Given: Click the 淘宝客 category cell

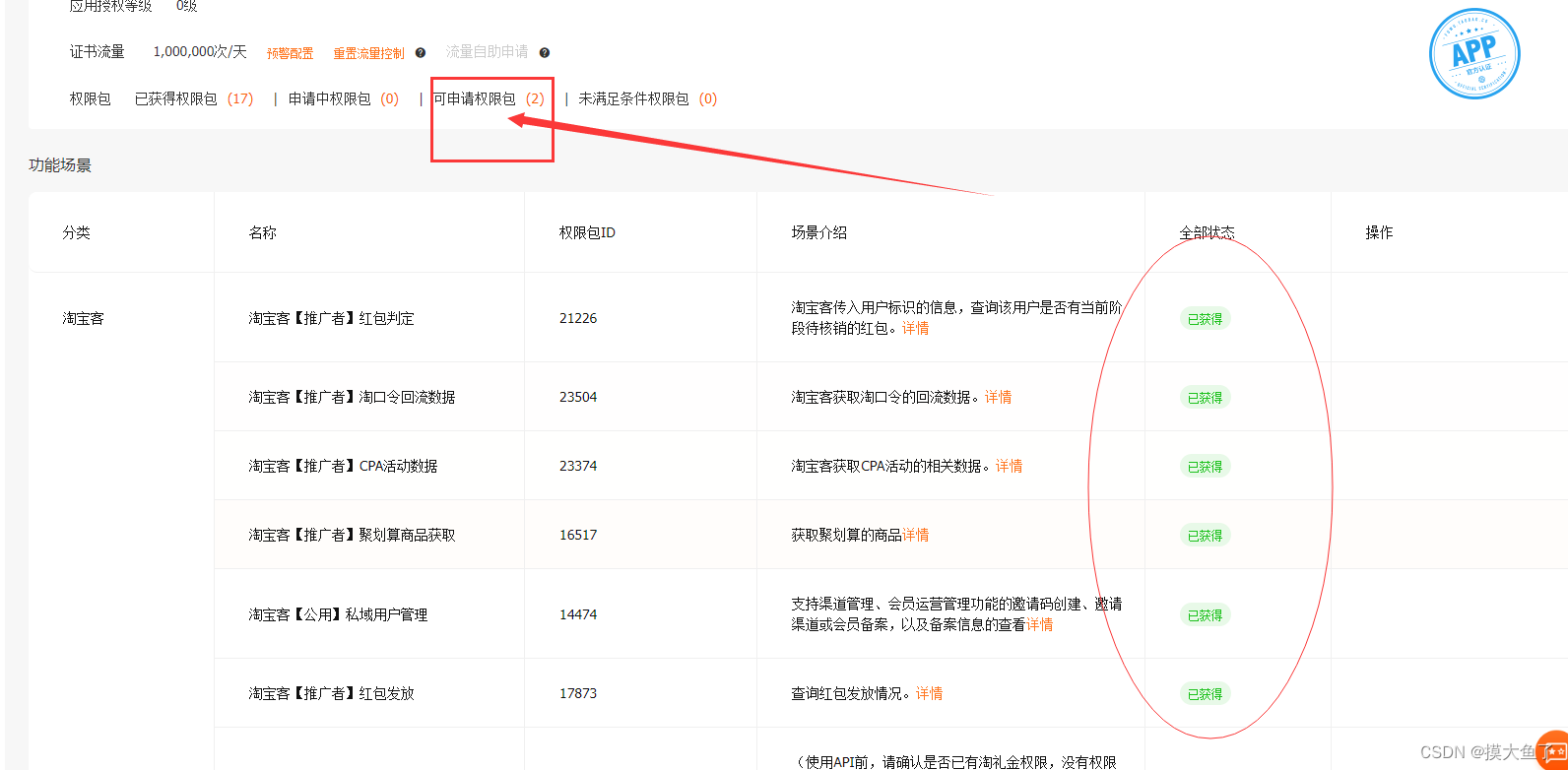Looking at the screenshot, I should [x=83, y=318].
